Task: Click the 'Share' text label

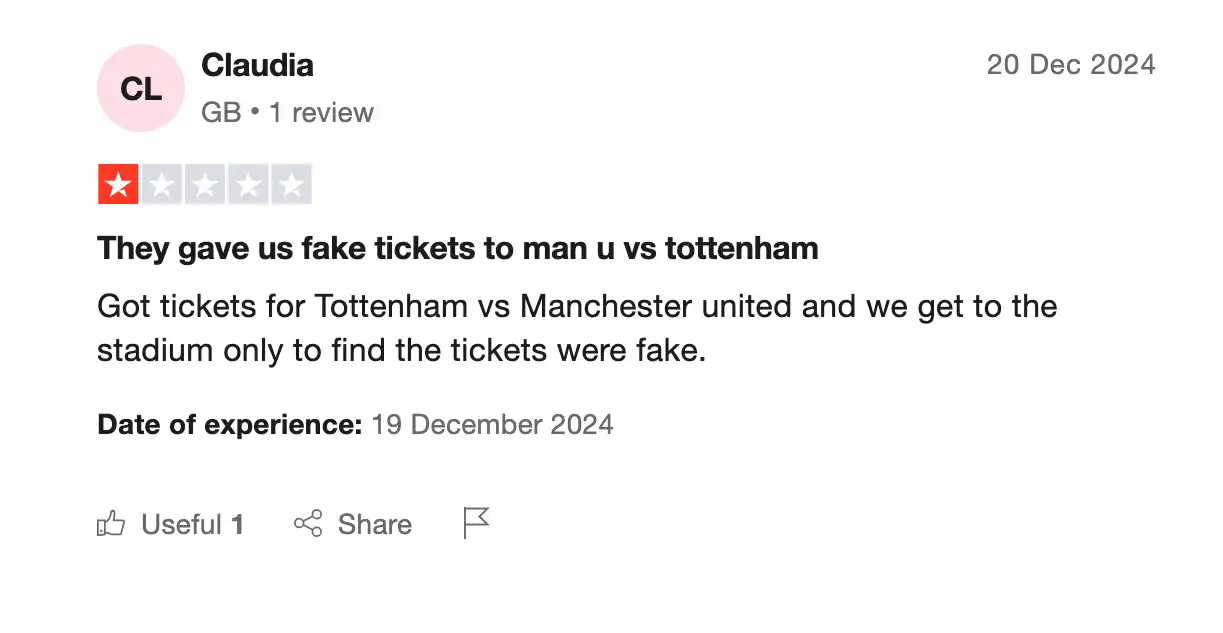Action: (x=375, y=523)
